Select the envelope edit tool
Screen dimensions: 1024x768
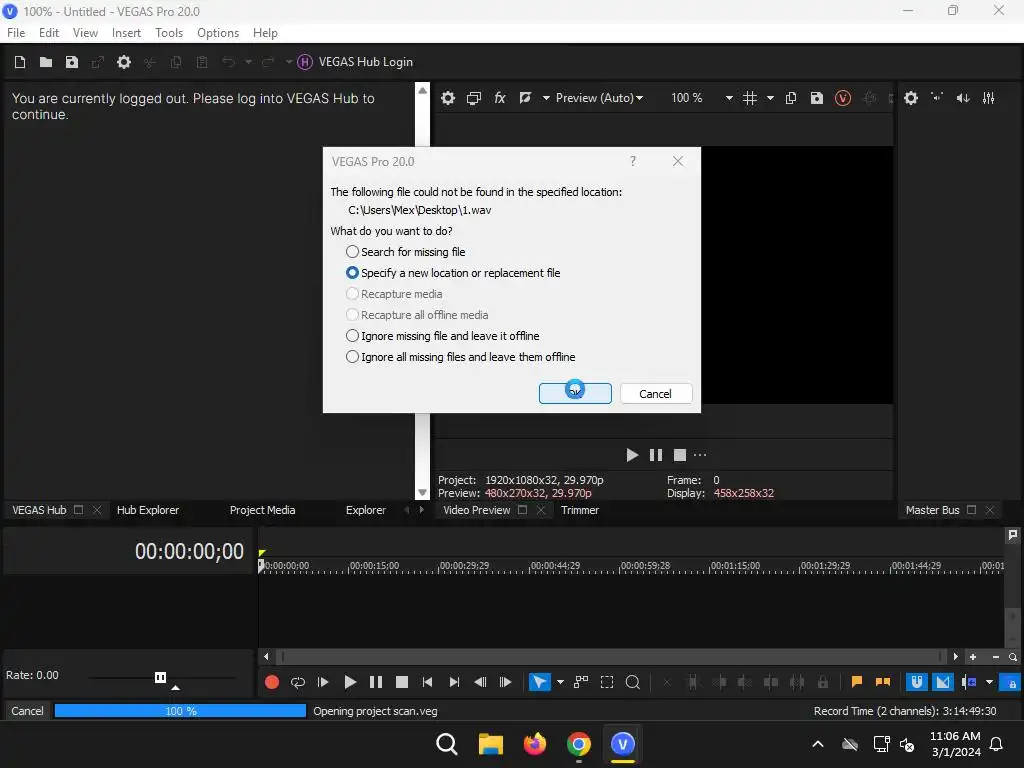[581, 682]
